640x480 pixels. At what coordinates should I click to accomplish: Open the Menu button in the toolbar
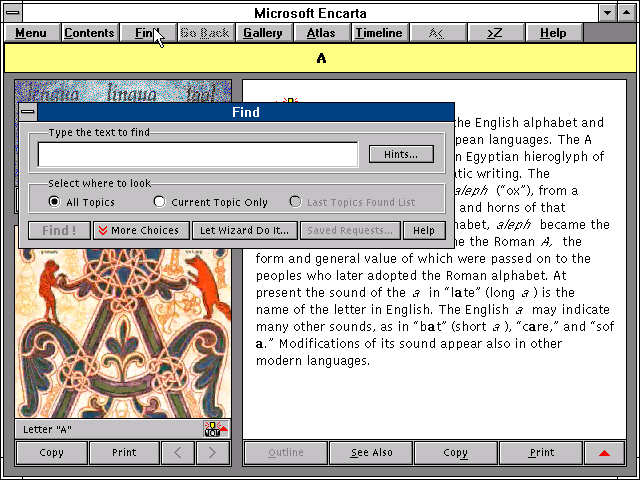(31, 33)
